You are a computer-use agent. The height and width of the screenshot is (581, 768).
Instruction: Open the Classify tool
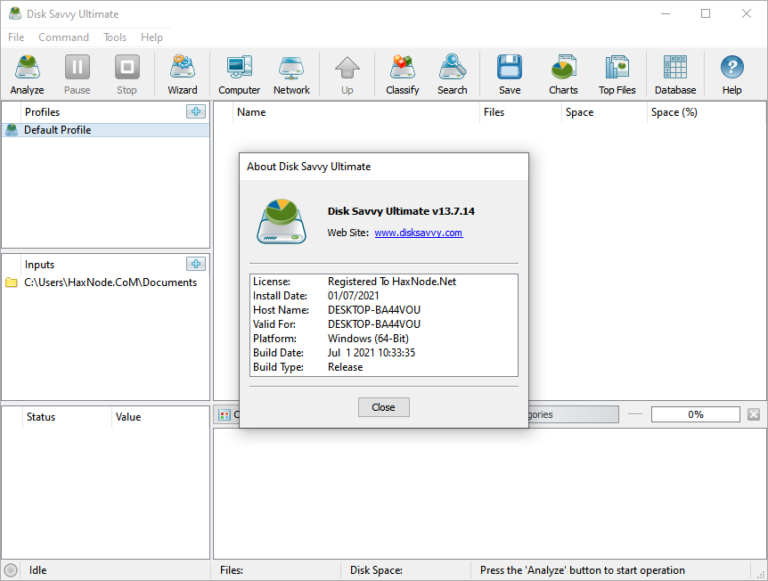(402, 74)
